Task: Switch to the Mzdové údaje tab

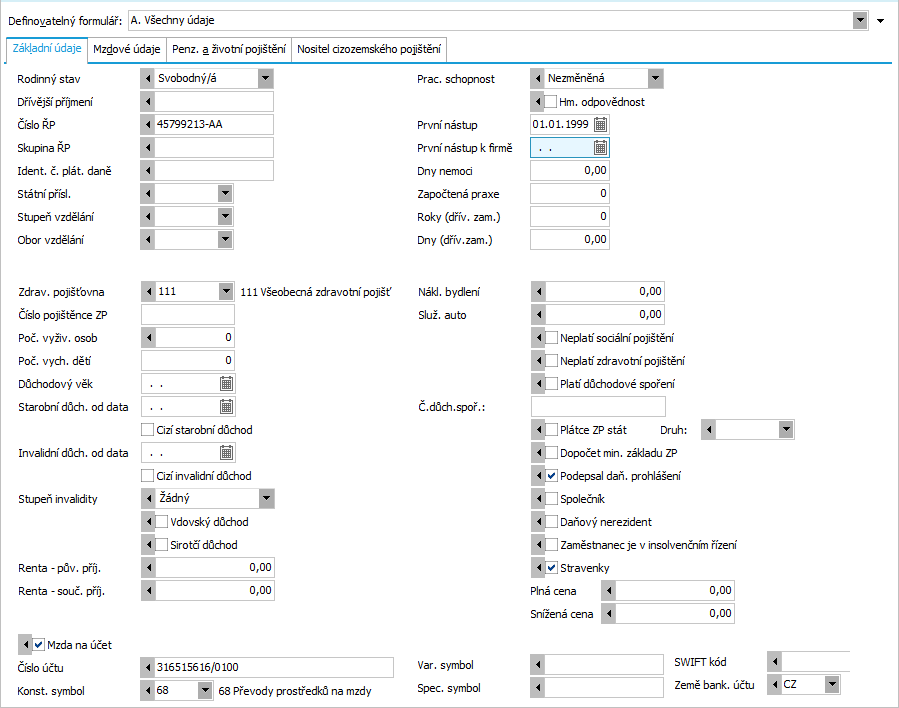Action: coord(126,48)
